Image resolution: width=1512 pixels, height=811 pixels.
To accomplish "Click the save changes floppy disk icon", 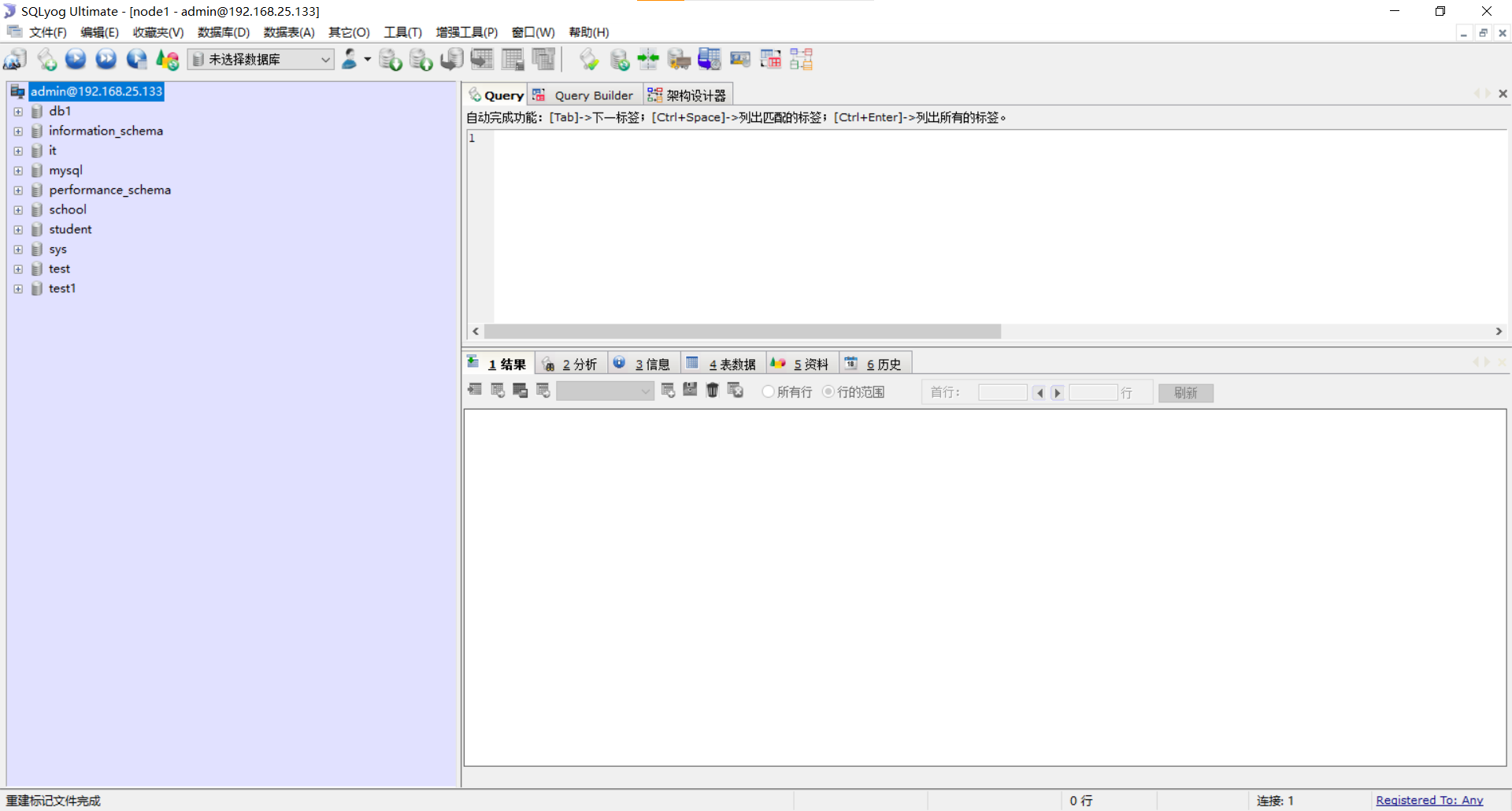I will [x=691, y=390].
